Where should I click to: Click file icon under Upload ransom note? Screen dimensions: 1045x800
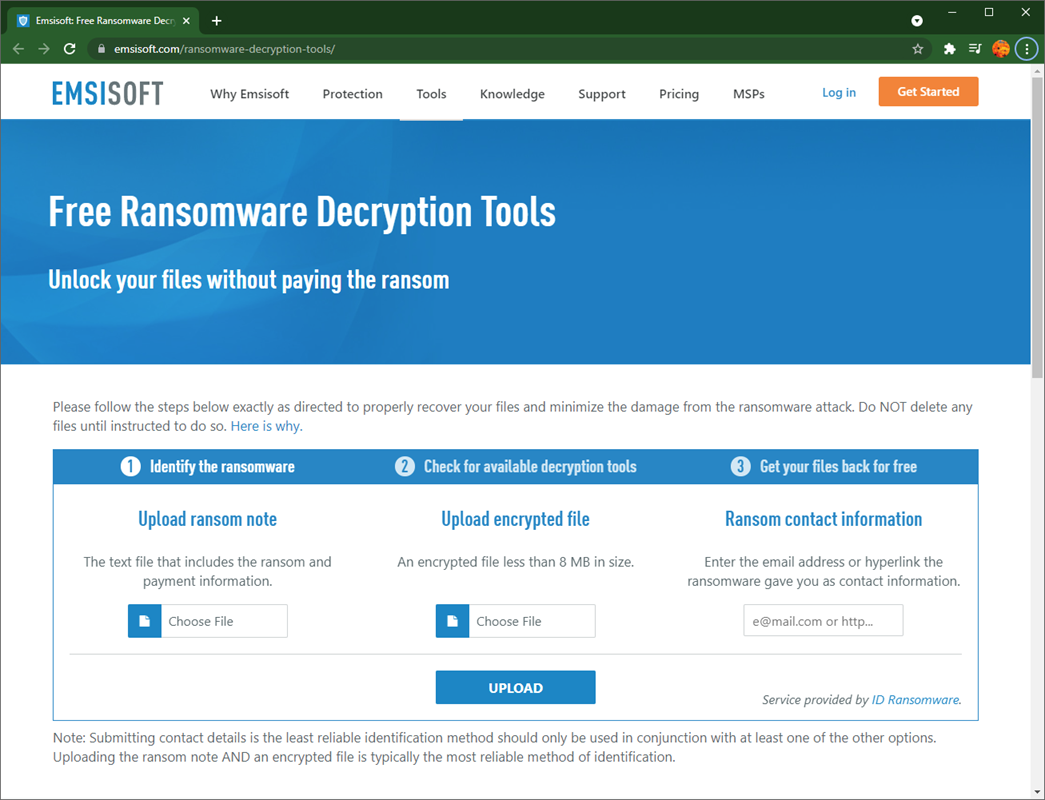point(145,621)
